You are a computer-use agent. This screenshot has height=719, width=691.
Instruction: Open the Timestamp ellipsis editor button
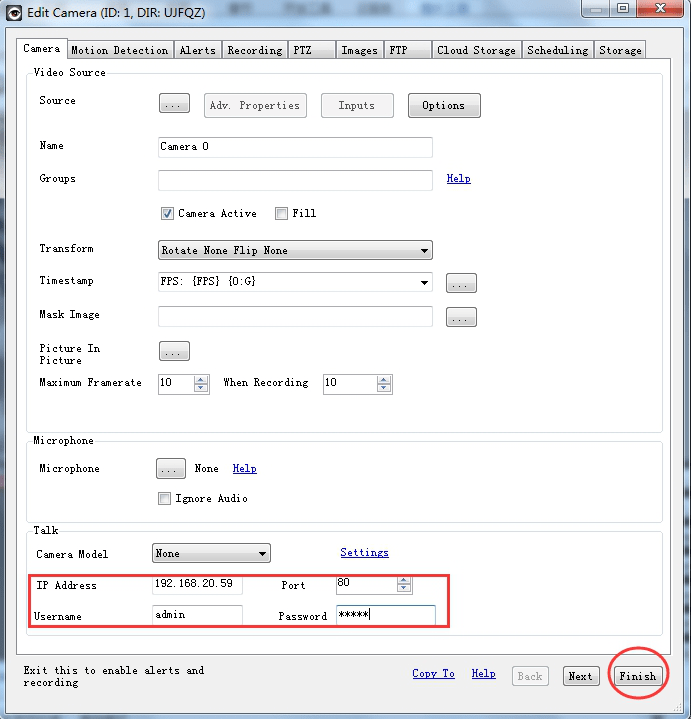pyautogui.click(x=461, y=284)
